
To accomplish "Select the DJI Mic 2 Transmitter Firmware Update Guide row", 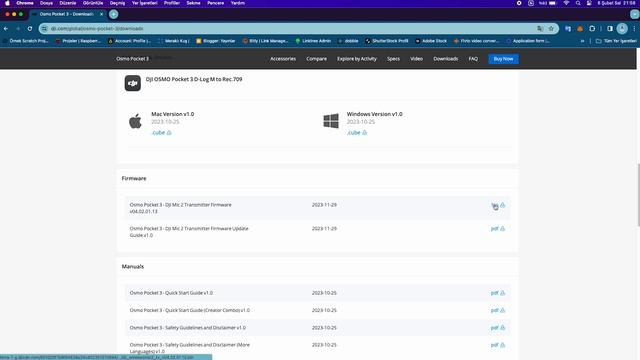I will [318, 232].
